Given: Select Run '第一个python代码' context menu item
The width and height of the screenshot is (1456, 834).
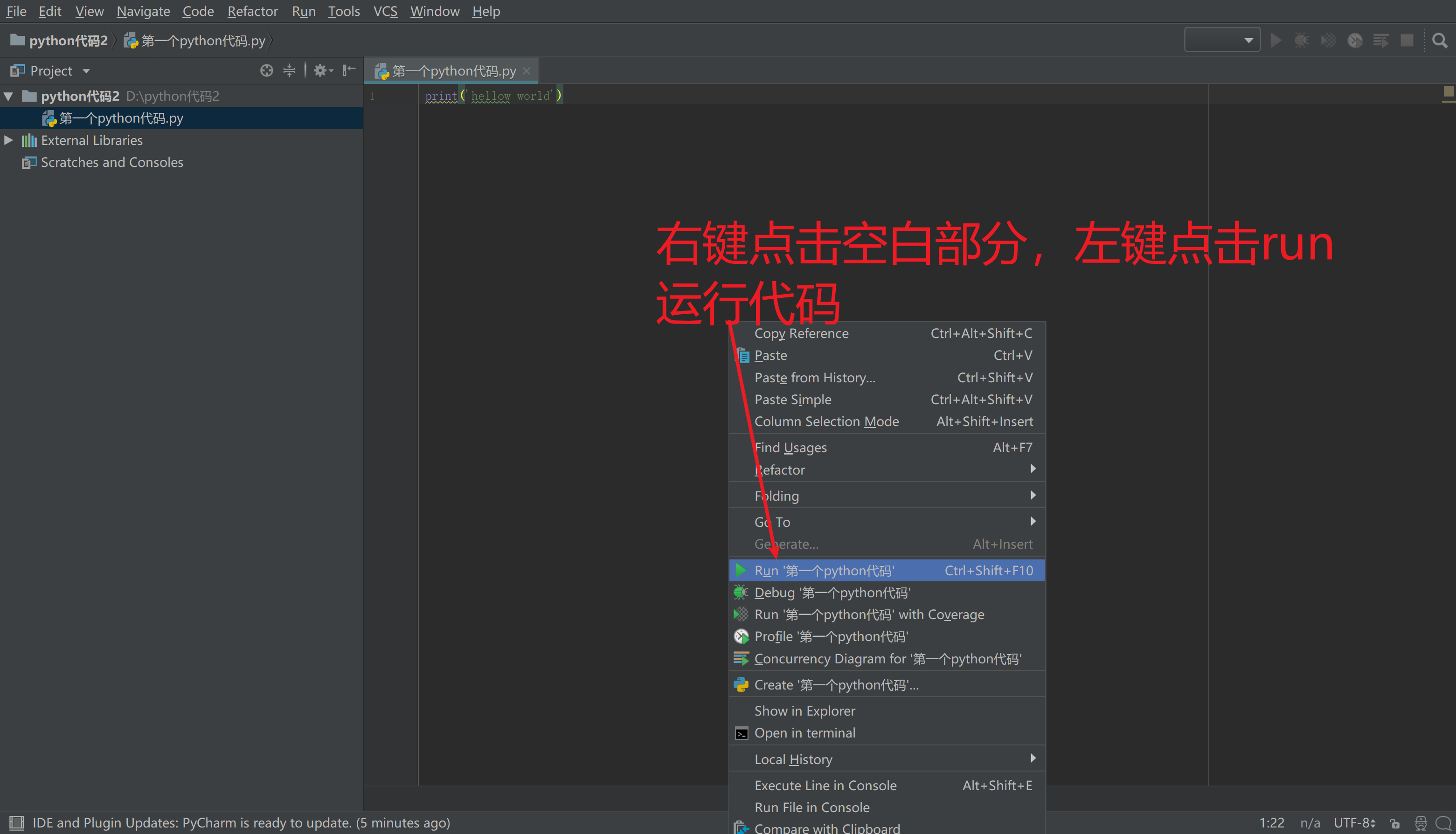Looking at the screenshot, I should pos(887,571).
